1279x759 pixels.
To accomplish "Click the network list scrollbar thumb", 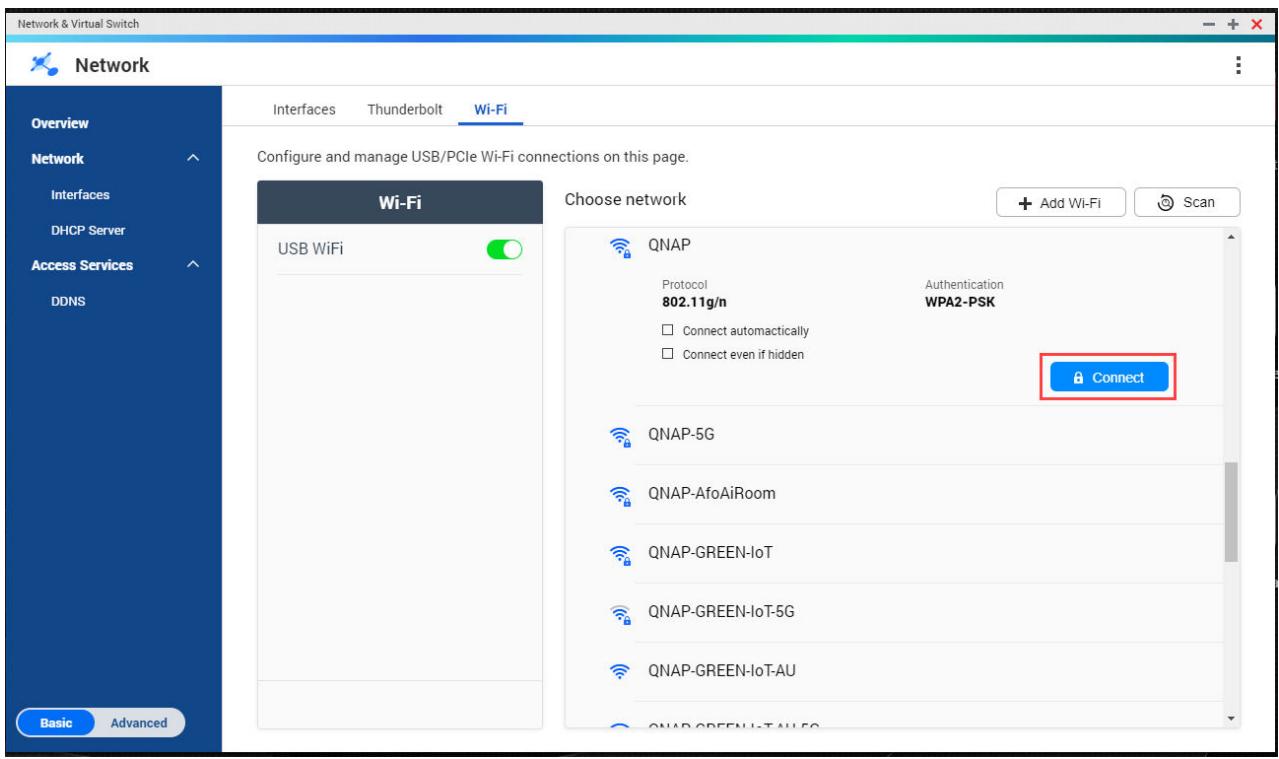I will (x=1231, y=511).
